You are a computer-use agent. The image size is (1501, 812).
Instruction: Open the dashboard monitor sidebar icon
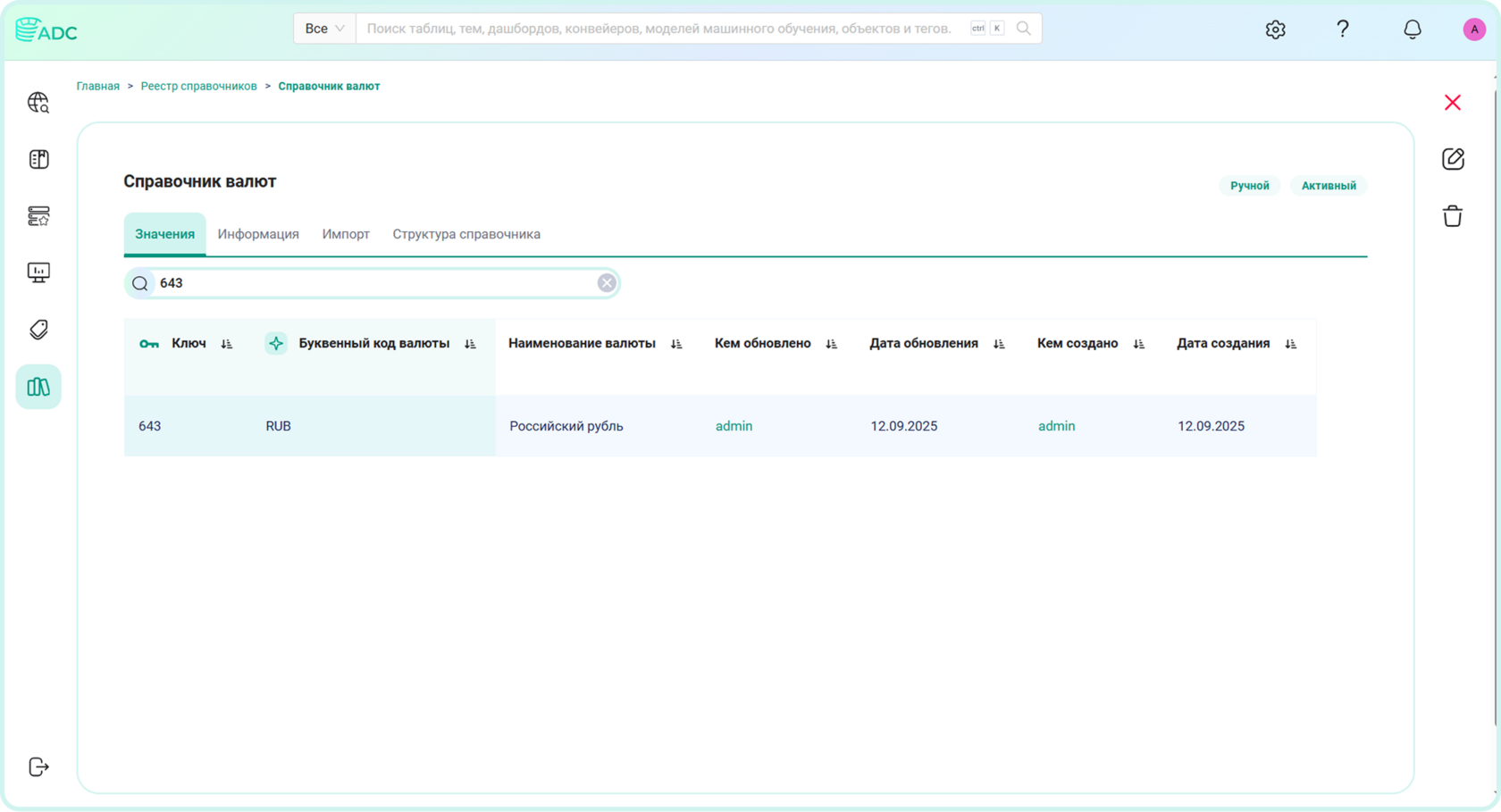click(x=38, y=272)
